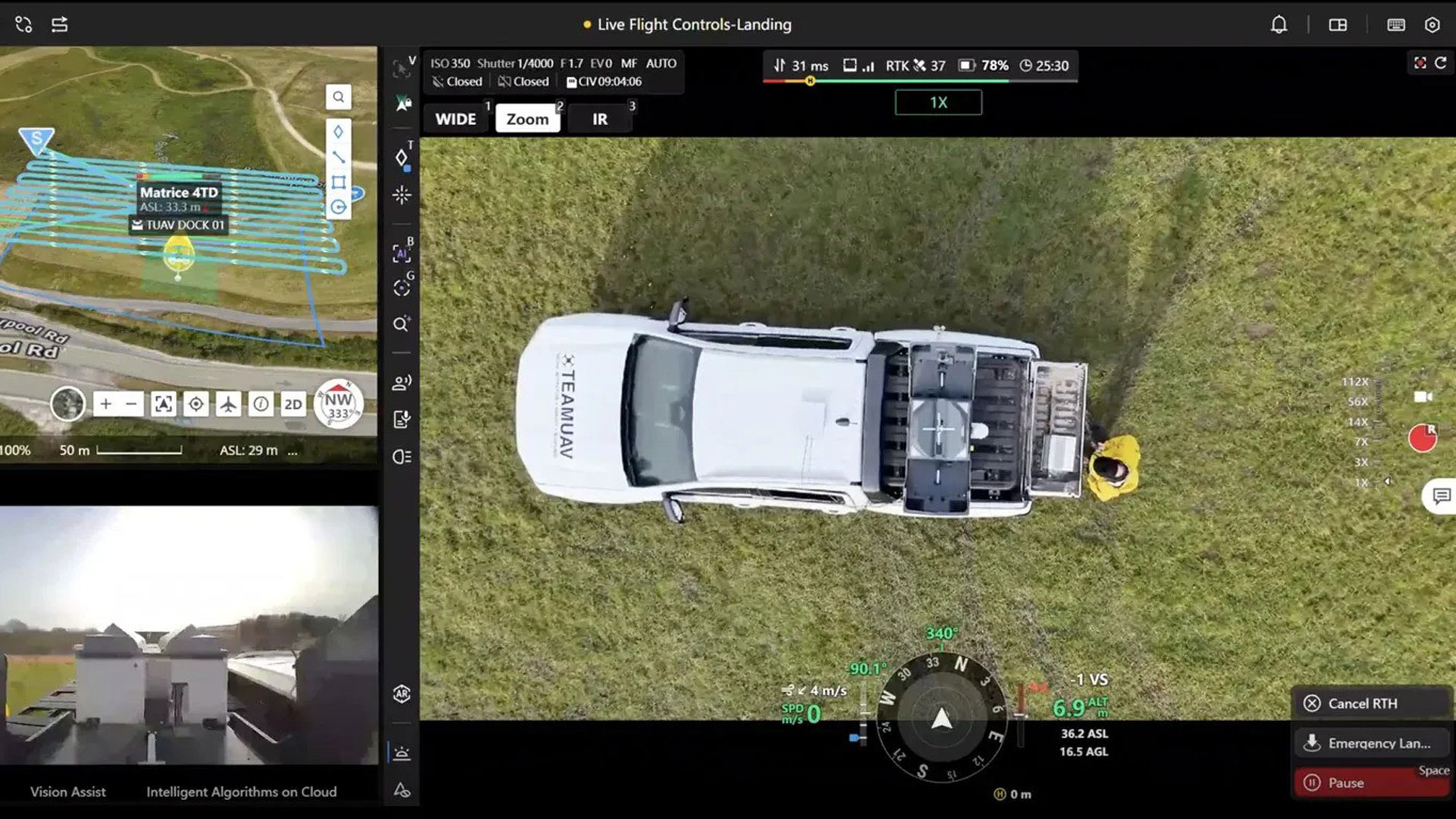
Task: Toggle the speaker broadcast icon
Action: coord(403,382)
